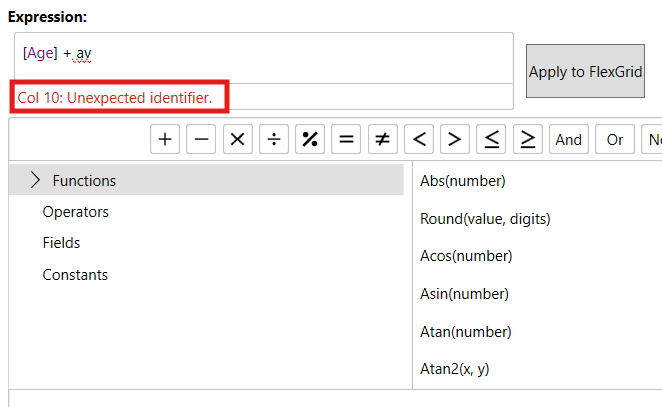This screenshot has width=662, height=407.
Task: Insert the greater-than-or-equal operator
Action: click(527, 140)
